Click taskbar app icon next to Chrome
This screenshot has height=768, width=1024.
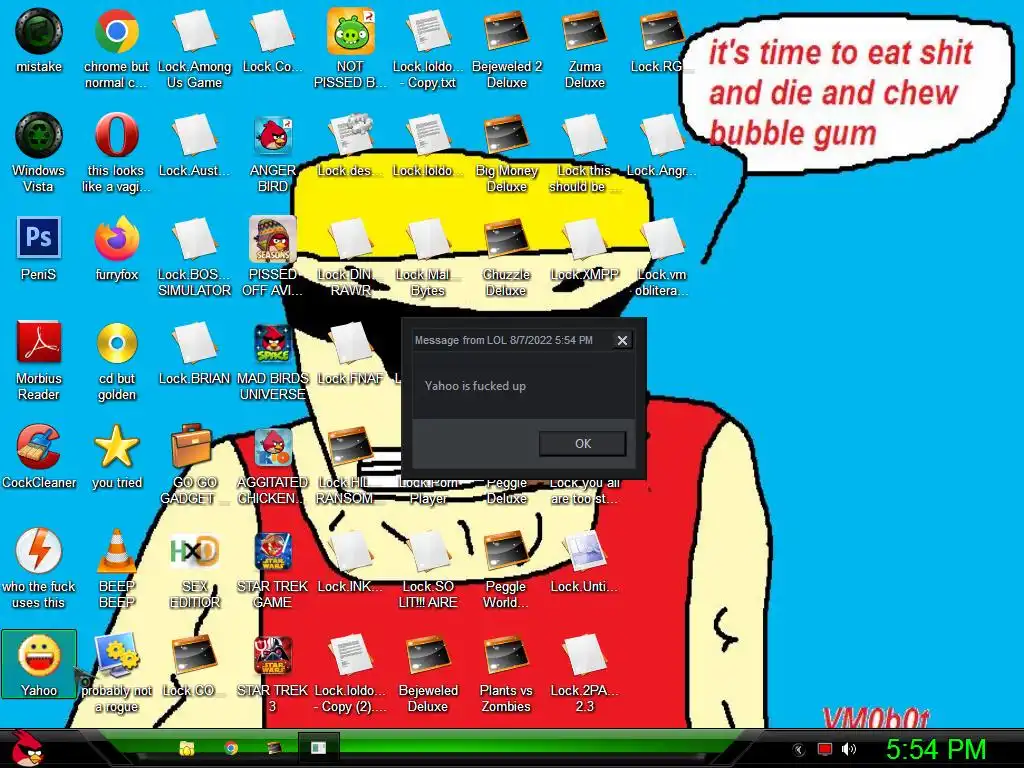tap(274, 748)
